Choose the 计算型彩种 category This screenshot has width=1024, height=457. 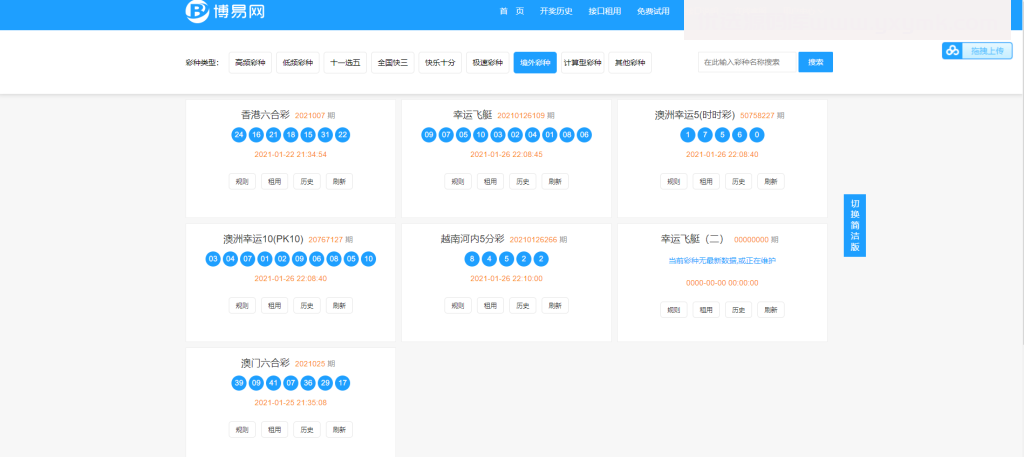(582, 63)
